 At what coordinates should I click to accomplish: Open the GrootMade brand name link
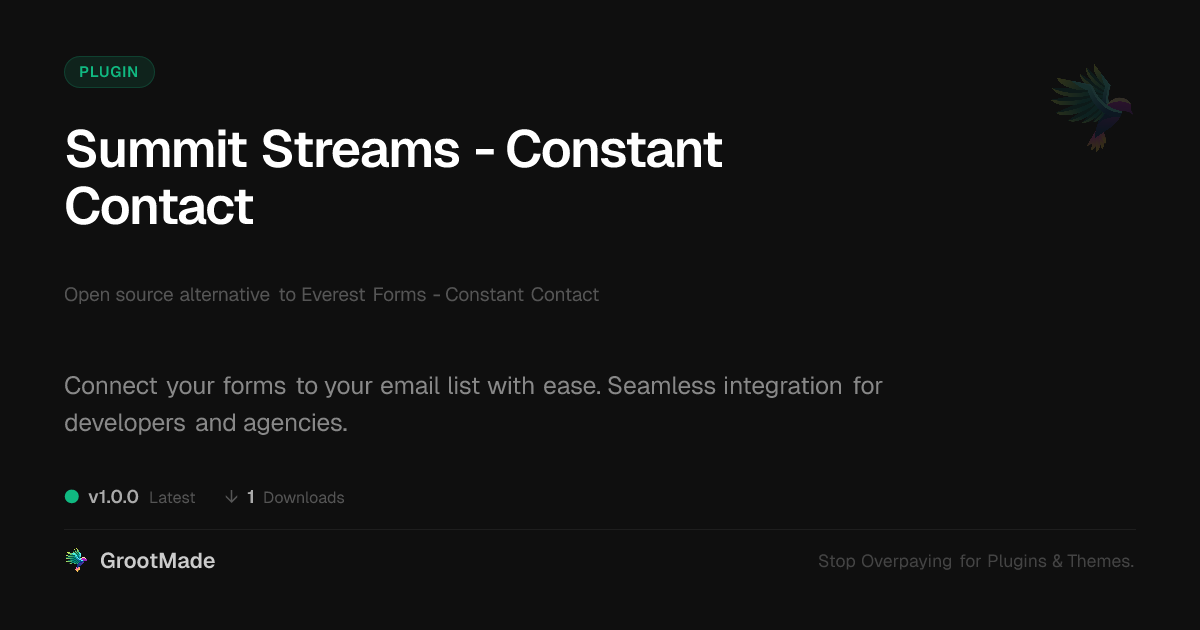(157, 561)
